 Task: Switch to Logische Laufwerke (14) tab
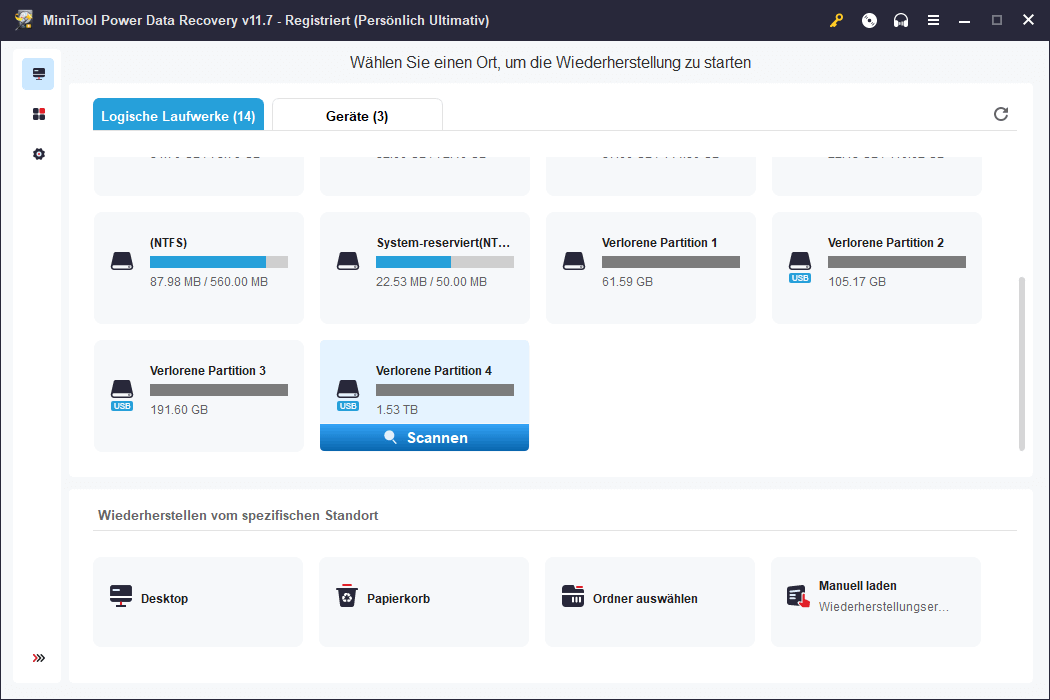(178, 115)
